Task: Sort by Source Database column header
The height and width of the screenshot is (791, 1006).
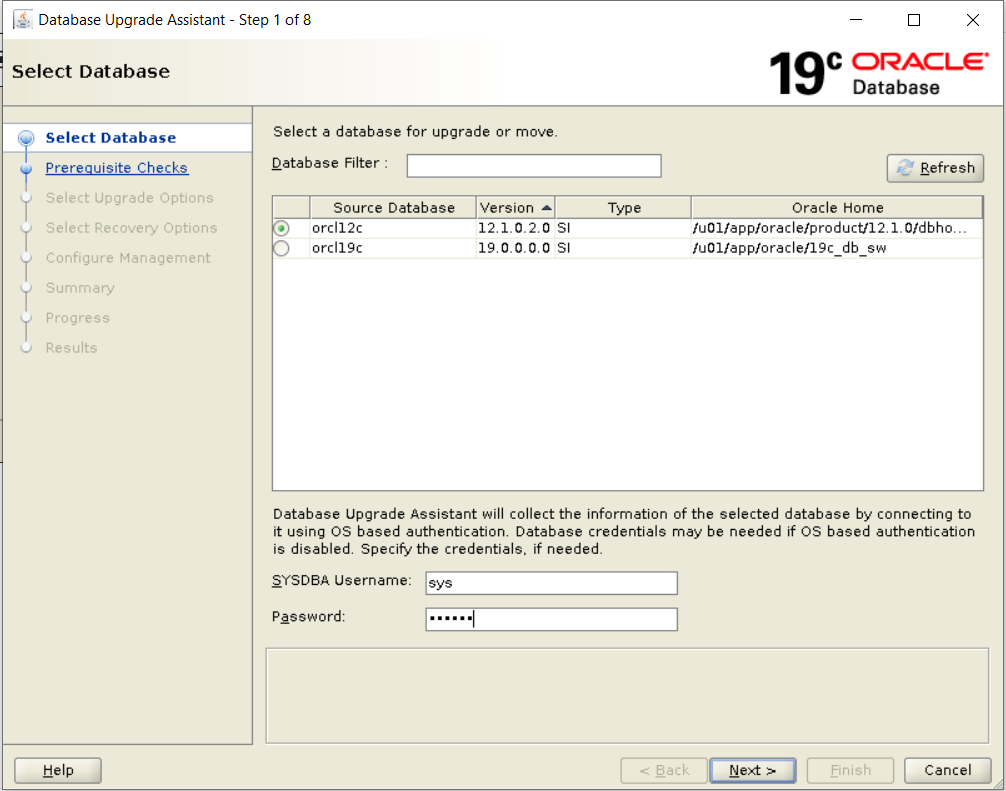Action: click(393, 208)
